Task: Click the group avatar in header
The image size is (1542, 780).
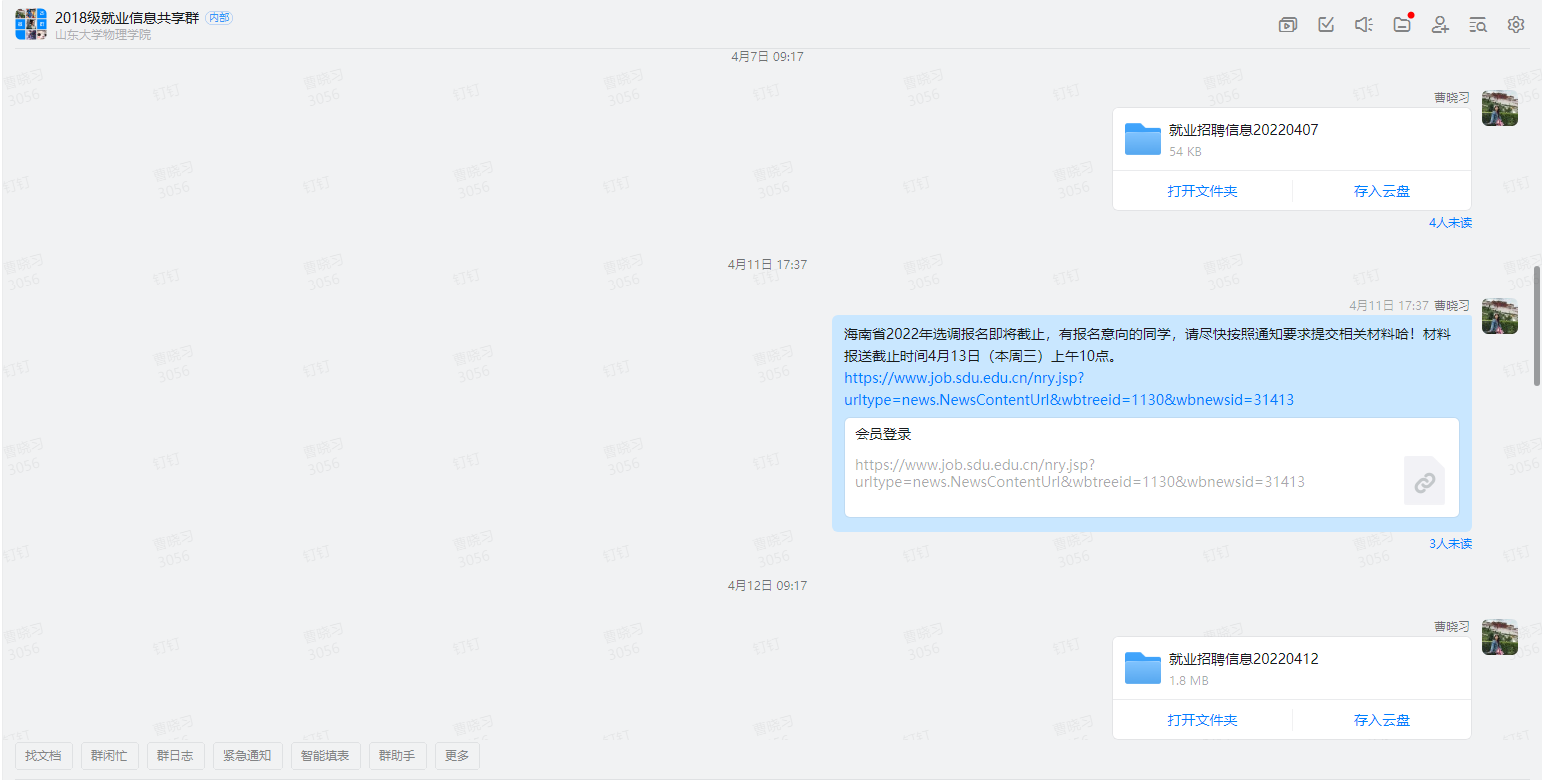Action: (31, 24)
